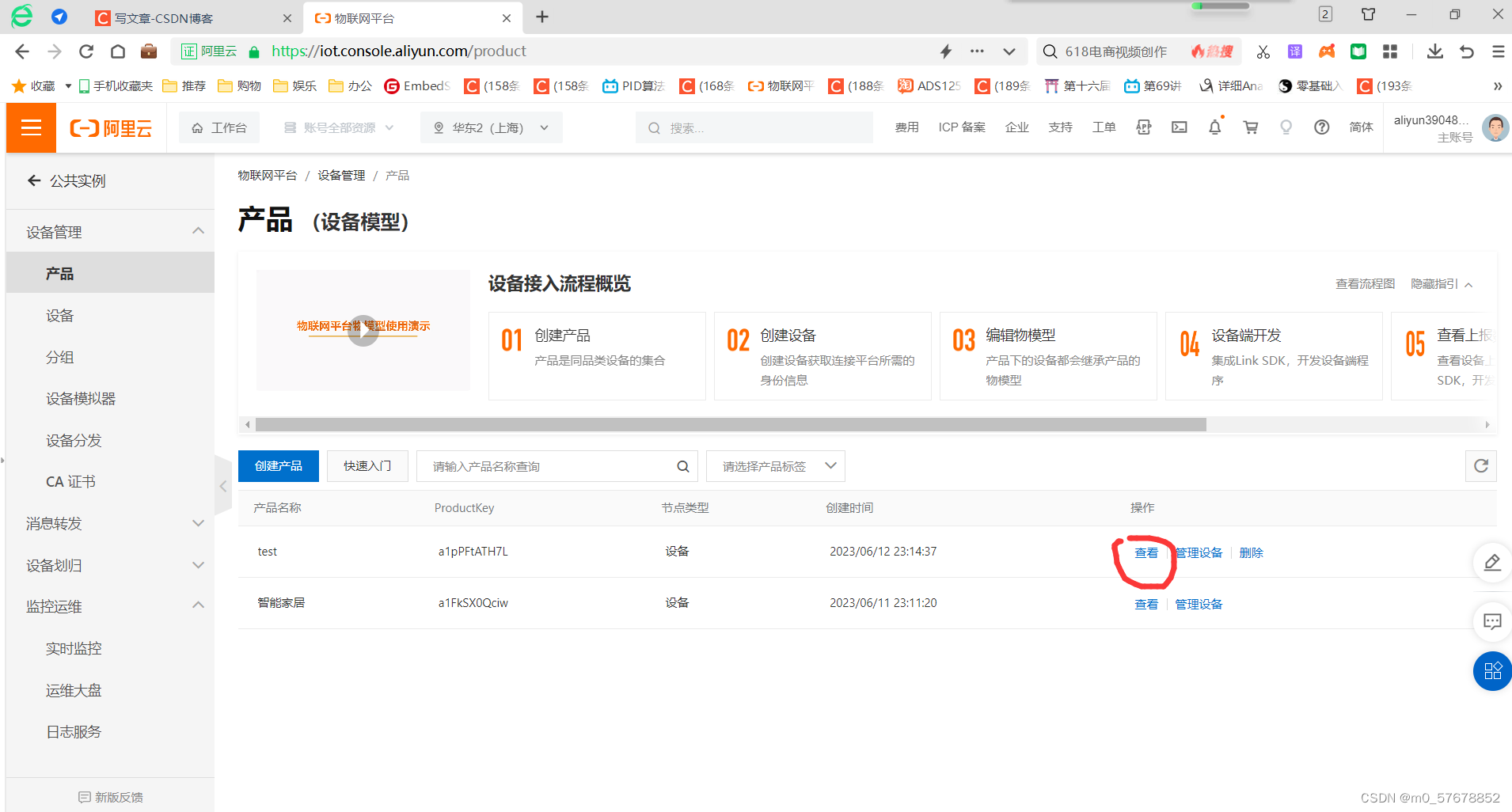Open the notifications bell
The image size is (1512, 812).
tap(1215, 127)
